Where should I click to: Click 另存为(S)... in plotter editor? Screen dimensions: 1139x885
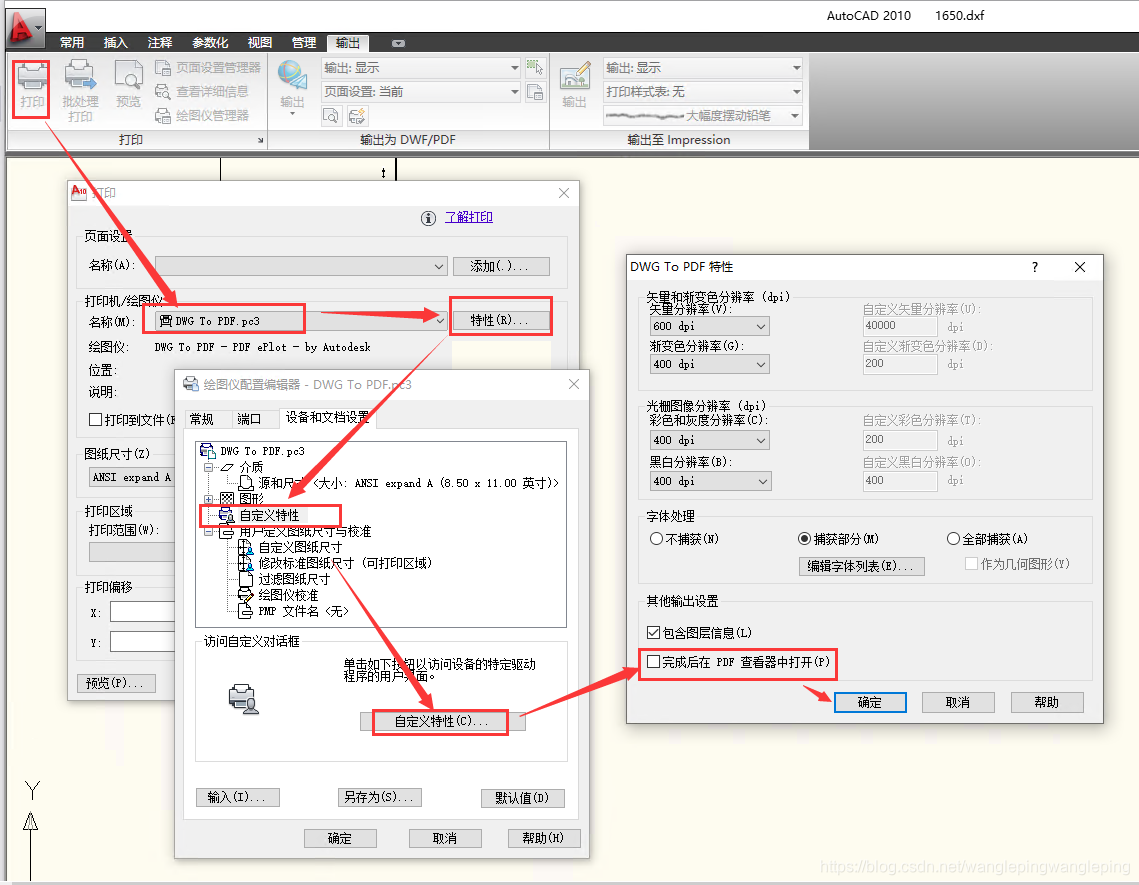[379, 797]
